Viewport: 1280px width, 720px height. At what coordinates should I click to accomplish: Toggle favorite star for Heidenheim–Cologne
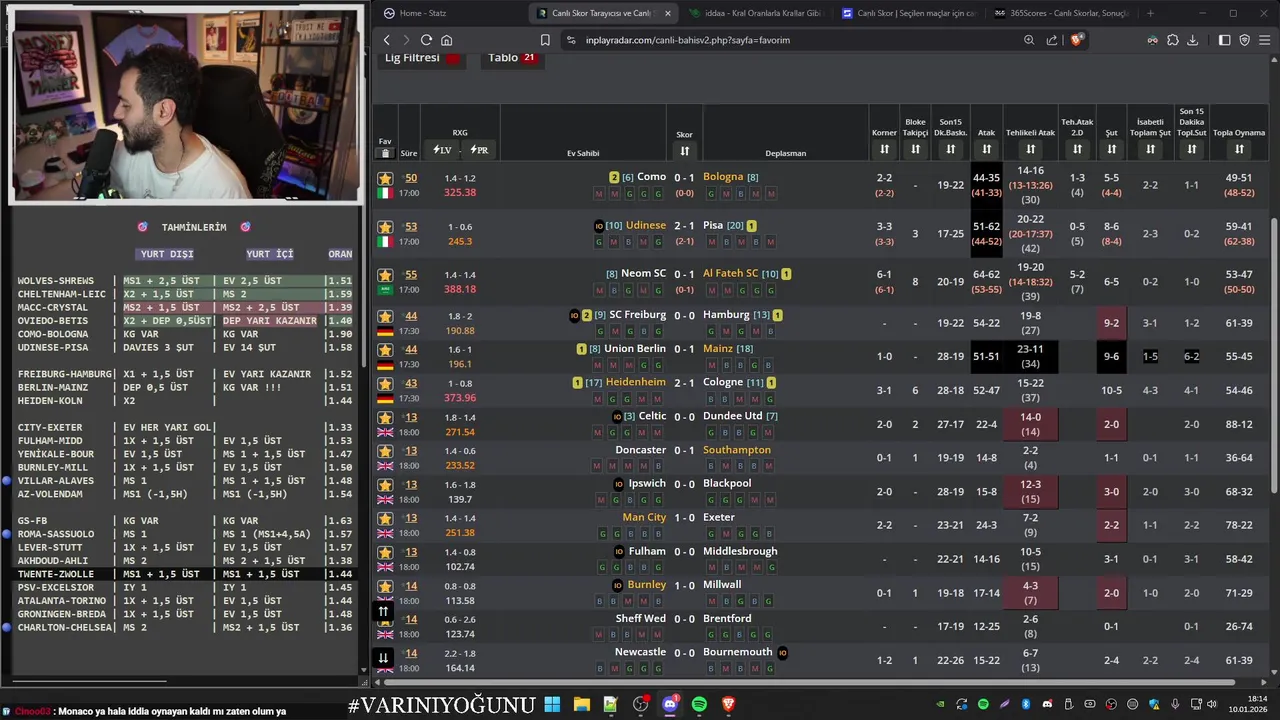click(385, 384)
